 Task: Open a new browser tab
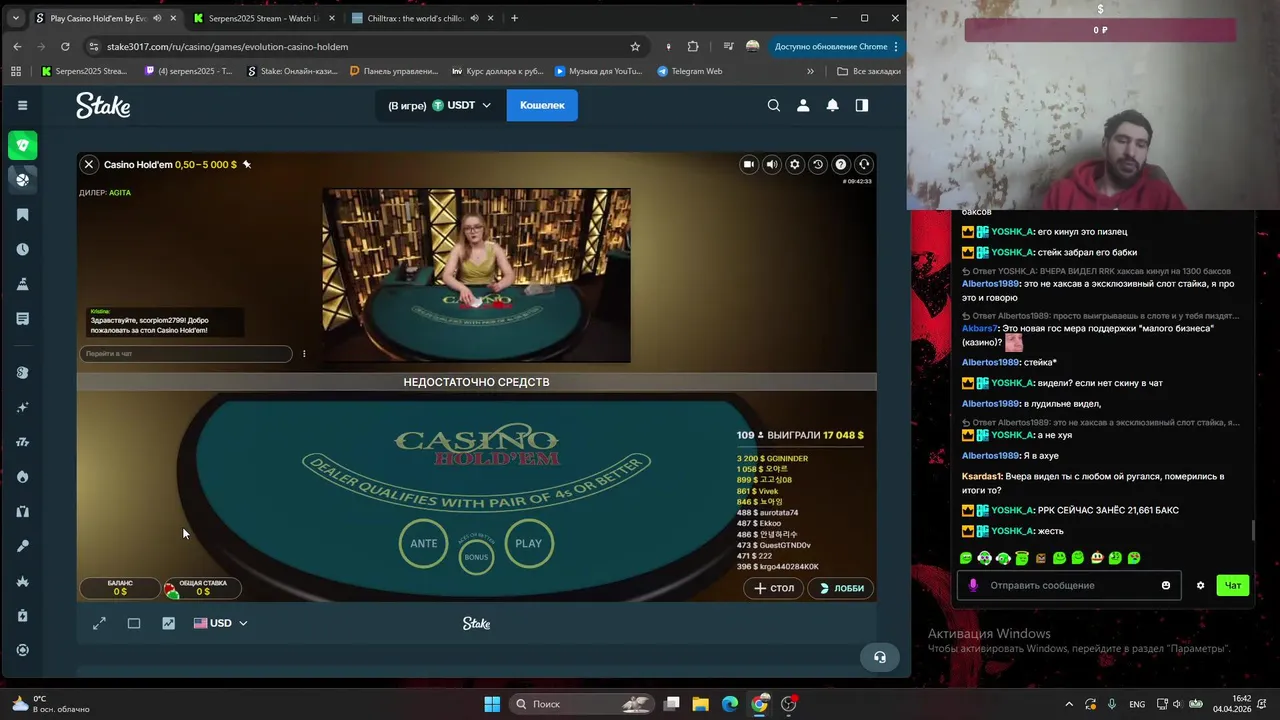[514, 18]
